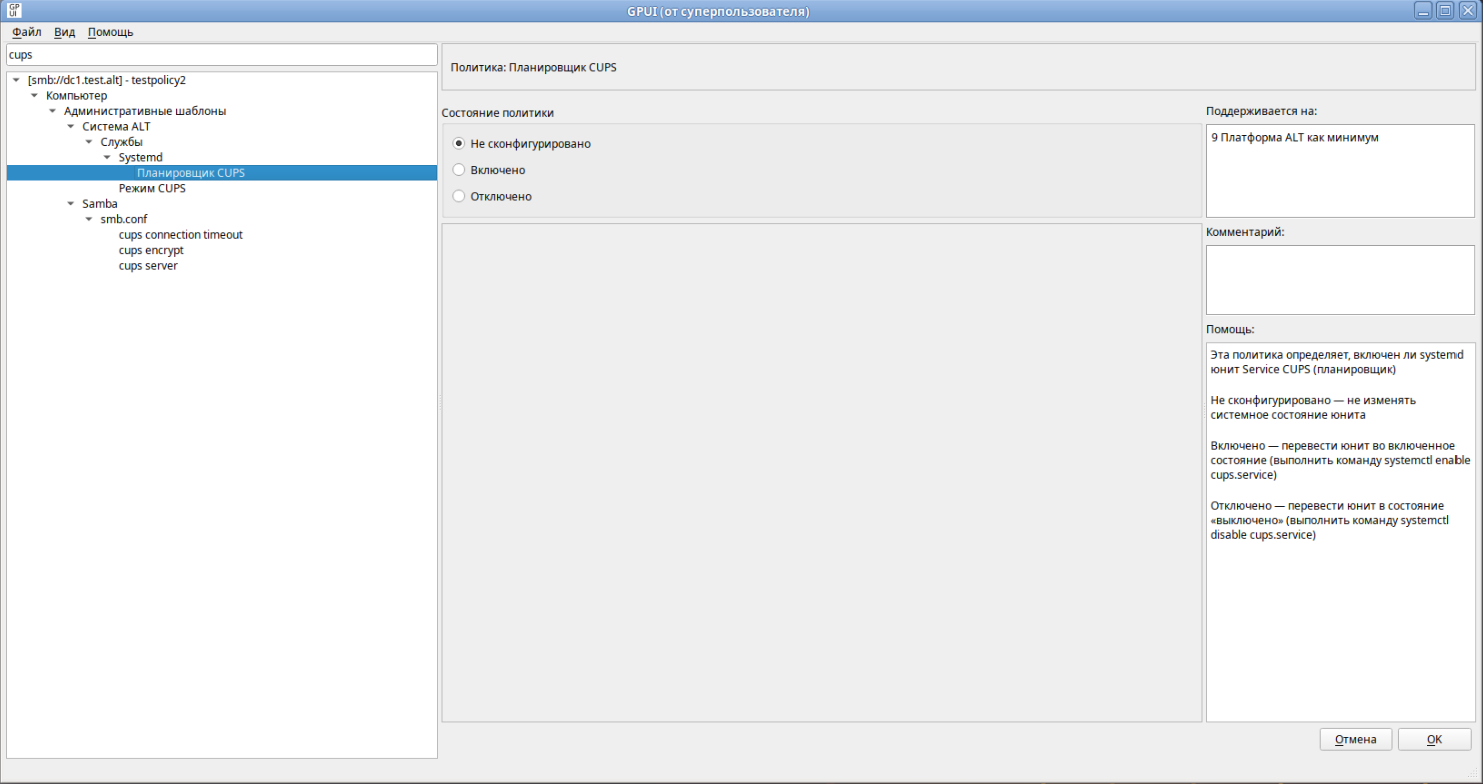Open the Помощь menu
Image resolution: width=1483 pixels, height=784 pixels.
click(110, 32)
